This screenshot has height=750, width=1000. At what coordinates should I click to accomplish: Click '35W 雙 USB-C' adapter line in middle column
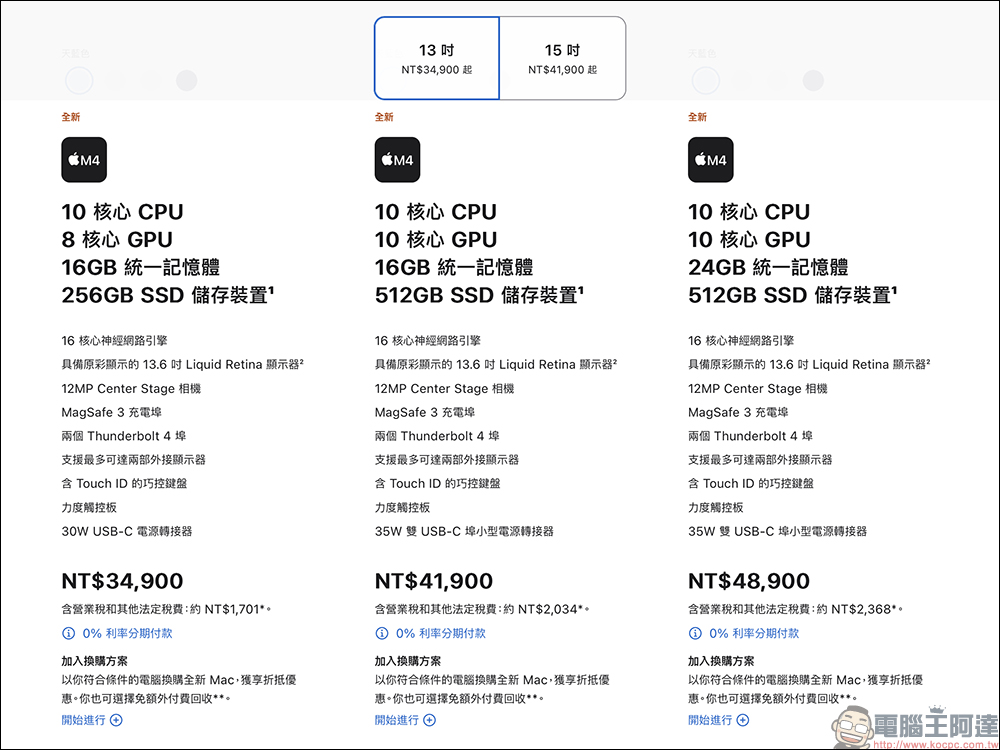click(464, 531)
